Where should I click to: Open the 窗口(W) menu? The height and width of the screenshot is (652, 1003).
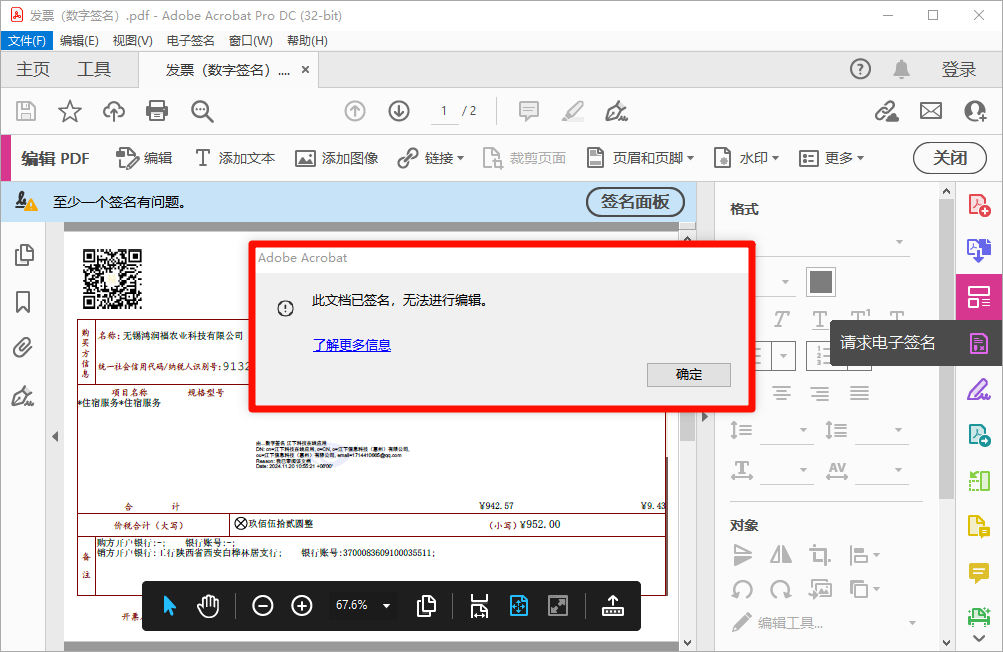point(251,41)
